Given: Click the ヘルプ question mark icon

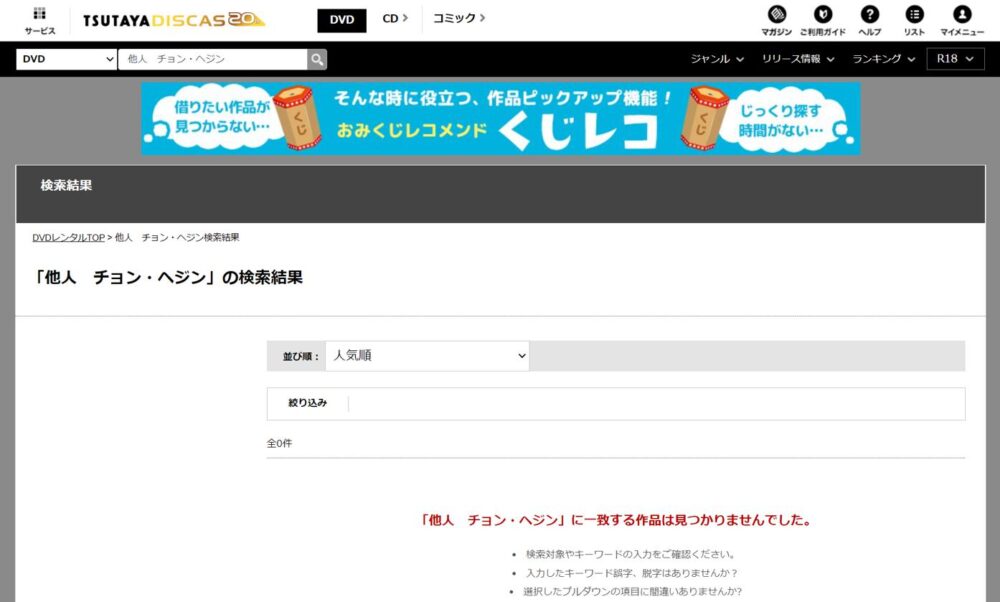Looking at the screenshot, I should tap(869, 18).
